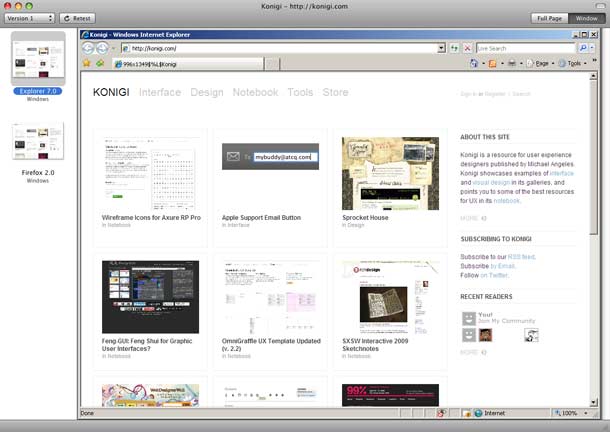This screenshot has height=432, width=610.
Task: Open the Sprocket House link
Action: (x=365, y=218)
